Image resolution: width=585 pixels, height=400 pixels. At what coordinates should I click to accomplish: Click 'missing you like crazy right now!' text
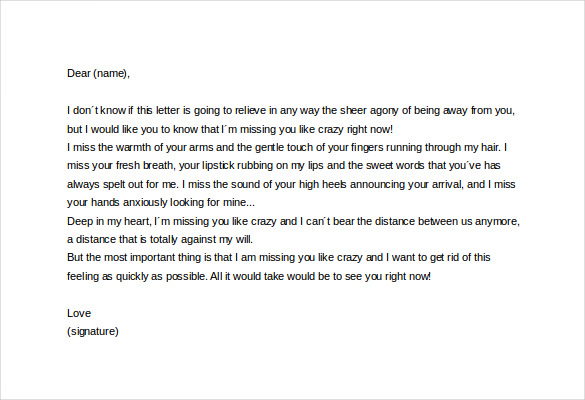316,129
